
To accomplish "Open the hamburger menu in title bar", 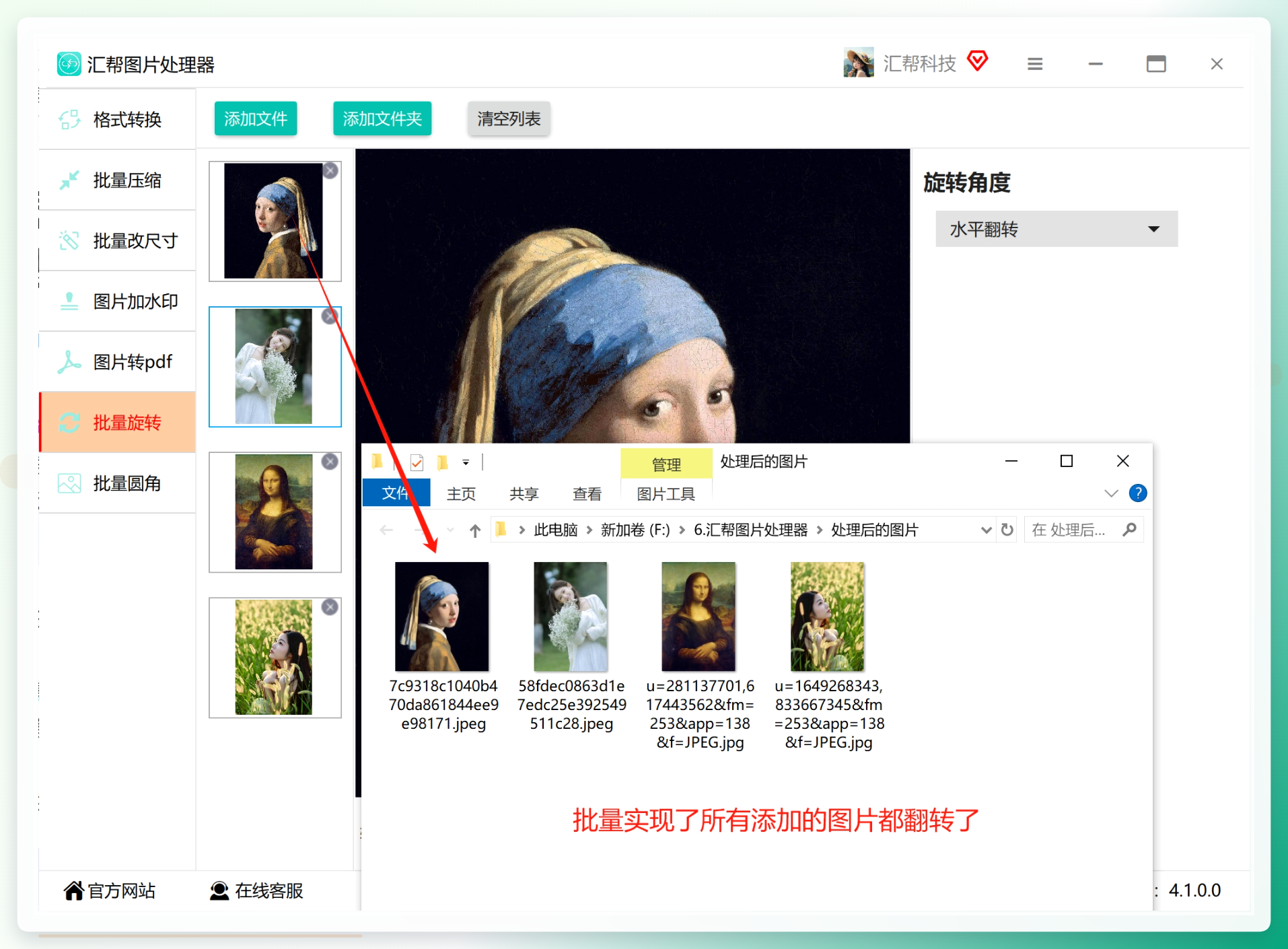I will click(x=1035, y=64).
